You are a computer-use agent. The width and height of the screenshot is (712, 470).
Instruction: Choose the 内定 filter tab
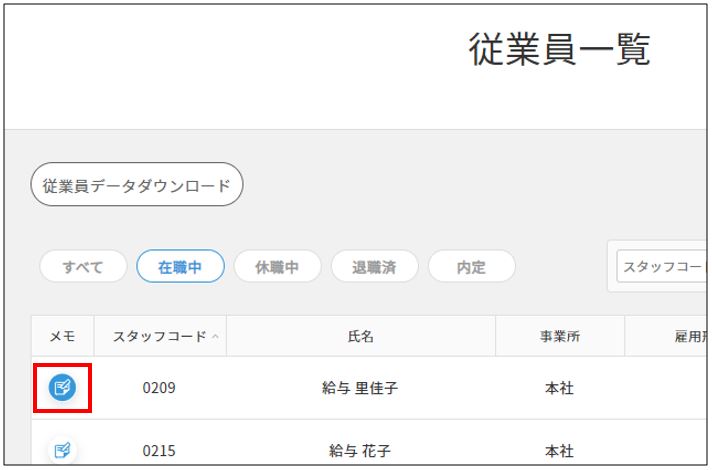tap(471, 267)
